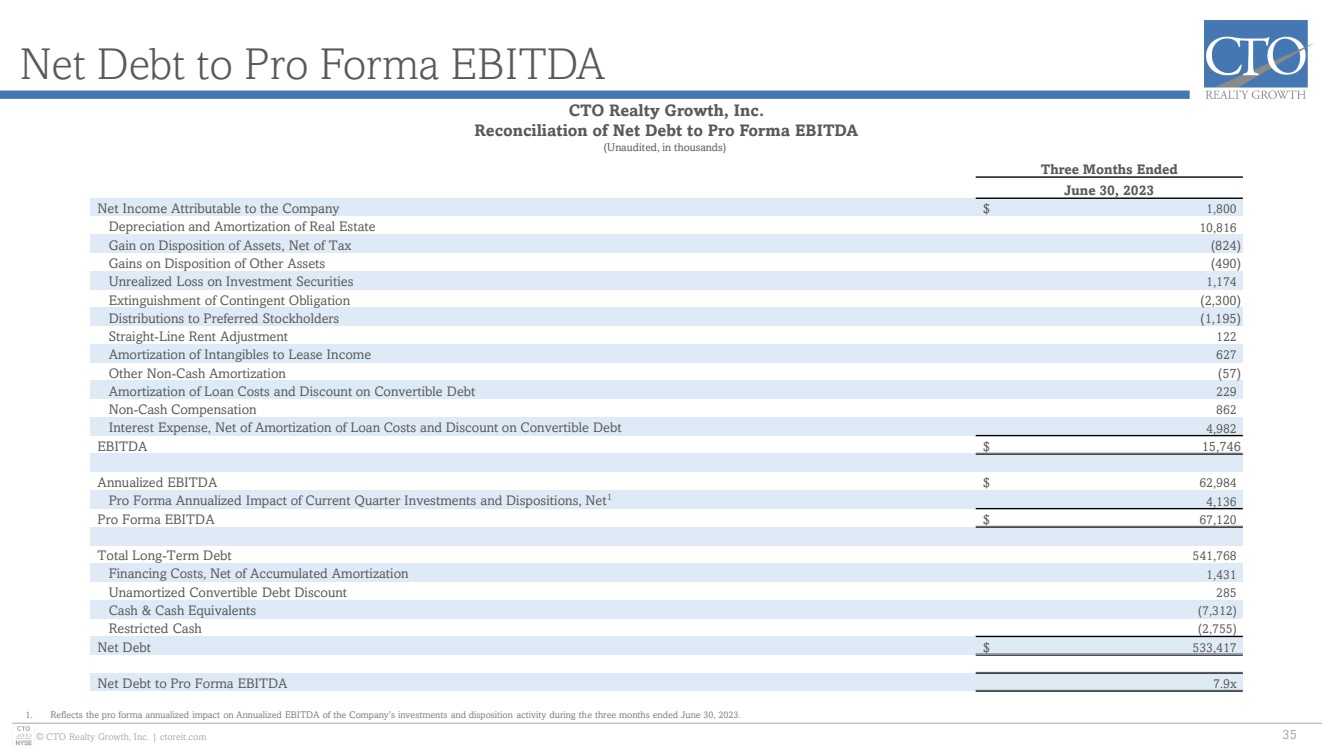Click the CTO Realty Growth logo
The width and height of the screenshot is (1333, 749).
1256,61
